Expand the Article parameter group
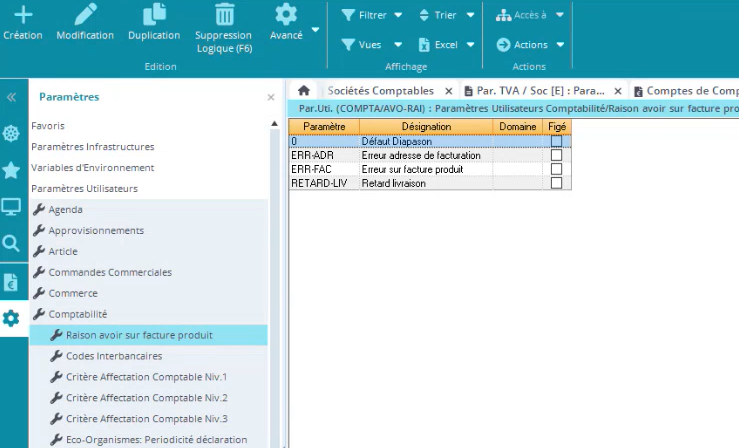This screenshot has width=739, height=448. click(x=148, y=252)
